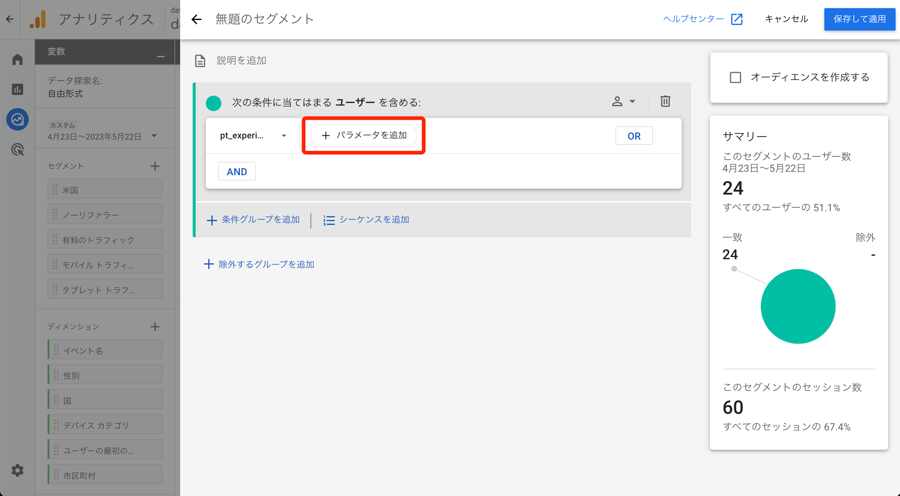This screenshot has height=496, width=900.
Task: Open the user scope dropdown
Action: (623, 101)
